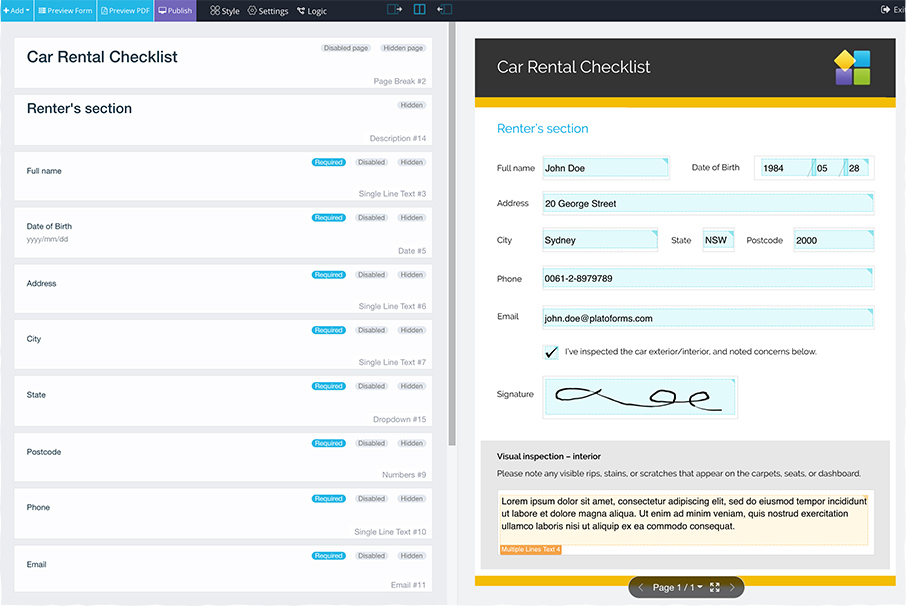906x606 pixels.
Task: Click the divider bar between the two panels
Action: [452, 300]
